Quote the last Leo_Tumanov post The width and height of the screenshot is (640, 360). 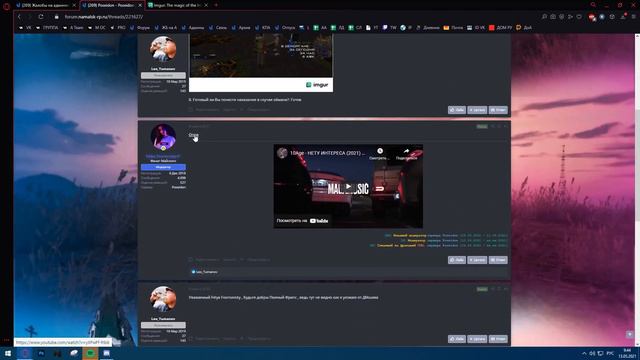pyautogui.click(x=477, y=339)
